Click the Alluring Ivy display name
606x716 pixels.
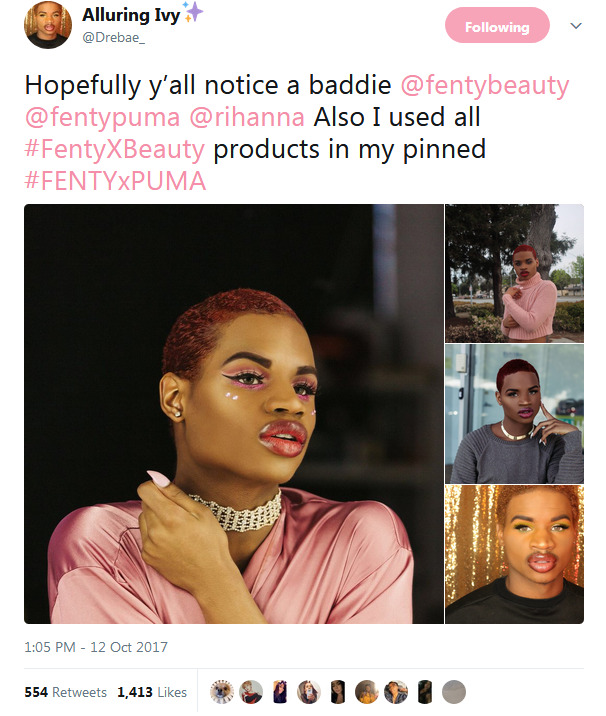132,15
